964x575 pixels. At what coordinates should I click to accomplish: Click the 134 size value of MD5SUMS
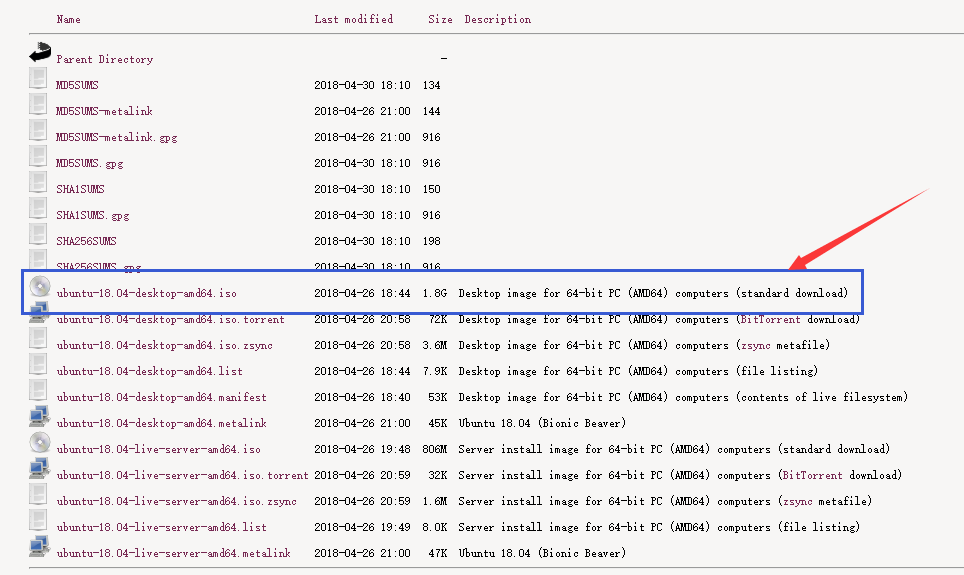point(432,85)
